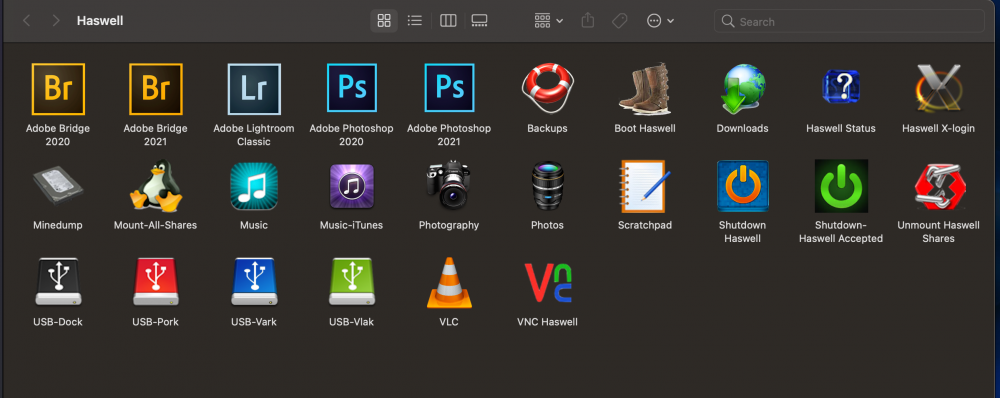
Task: Go back using the left chevron
Action: click(27, 21)
